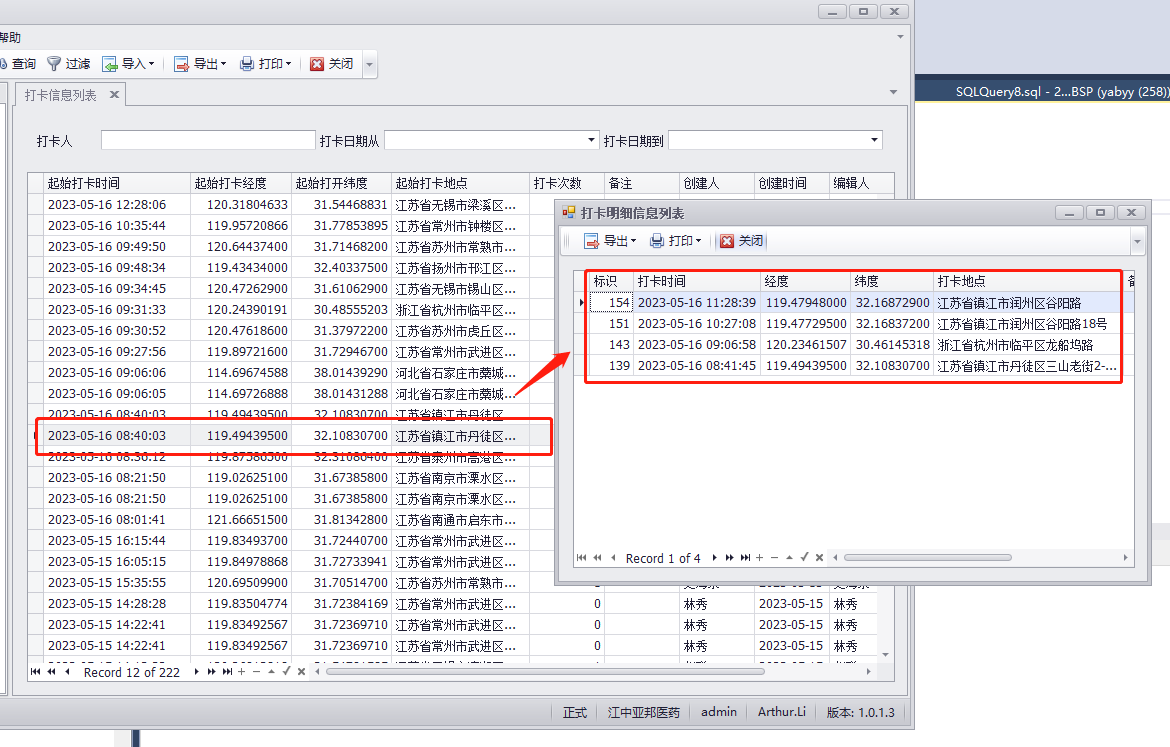
Task: Click the 关闭 button in main toolbar
Action: (x=331, y=64)
